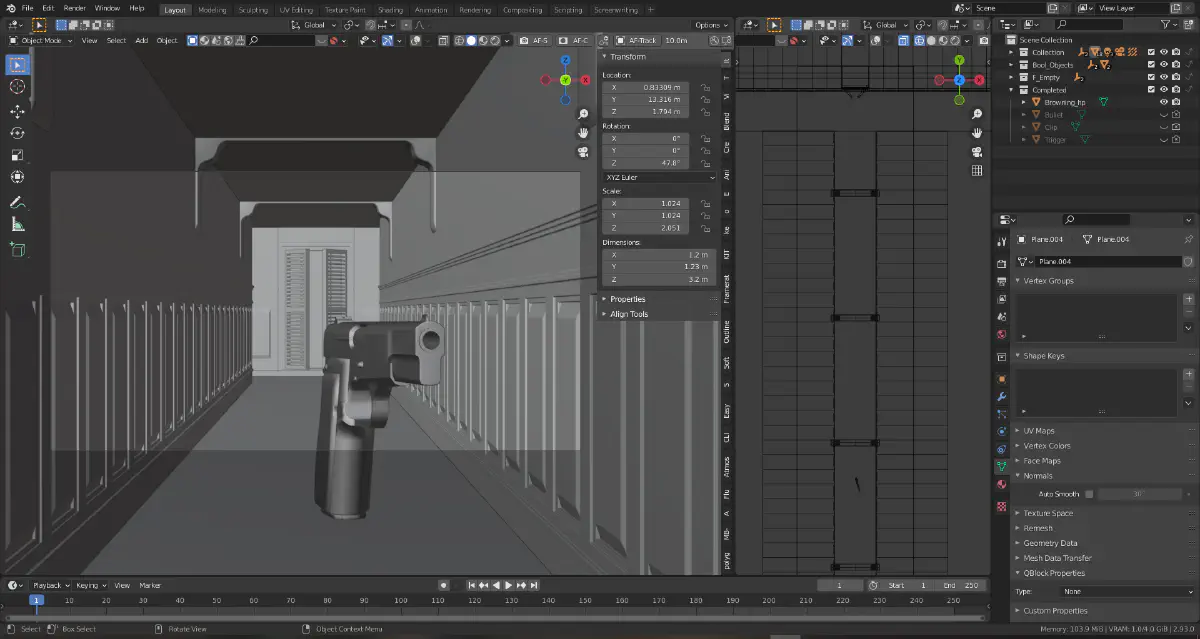The image size is (1200, 639).
Task: Click the Add menu in the viewport header
Action: click(x=141, y=41)
